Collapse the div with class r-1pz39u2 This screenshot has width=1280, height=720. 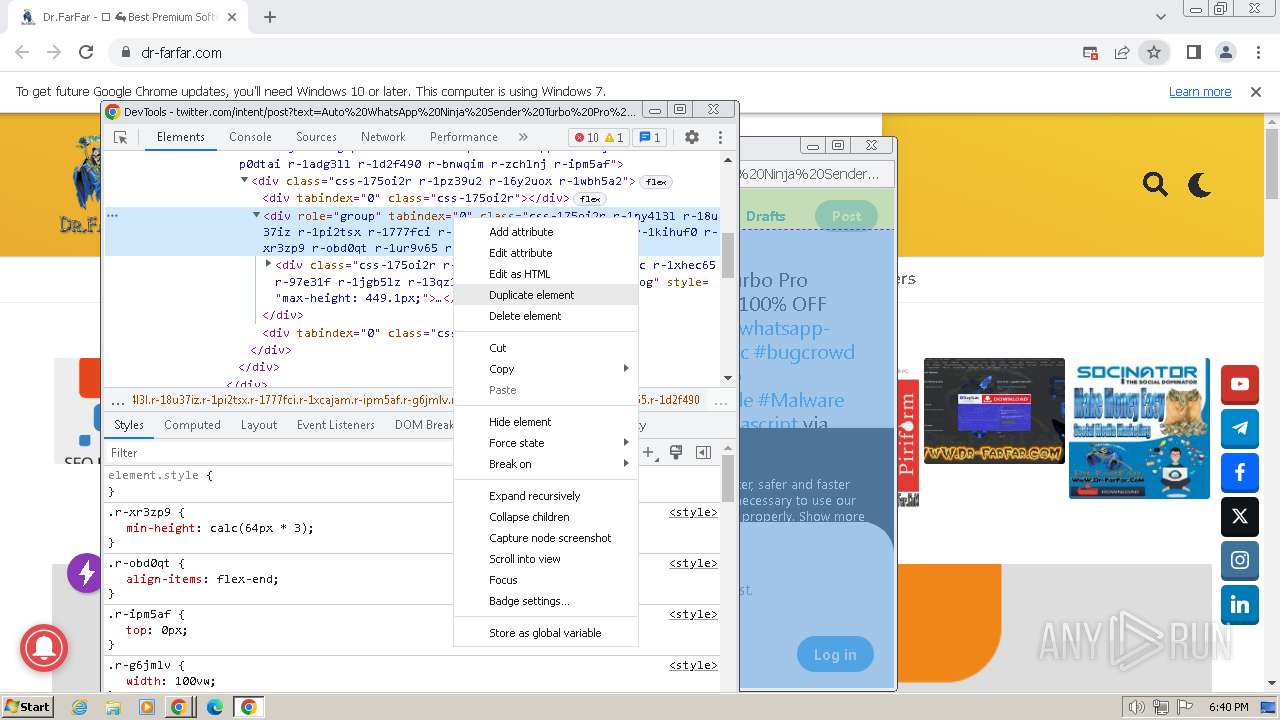tap(244, 181)
